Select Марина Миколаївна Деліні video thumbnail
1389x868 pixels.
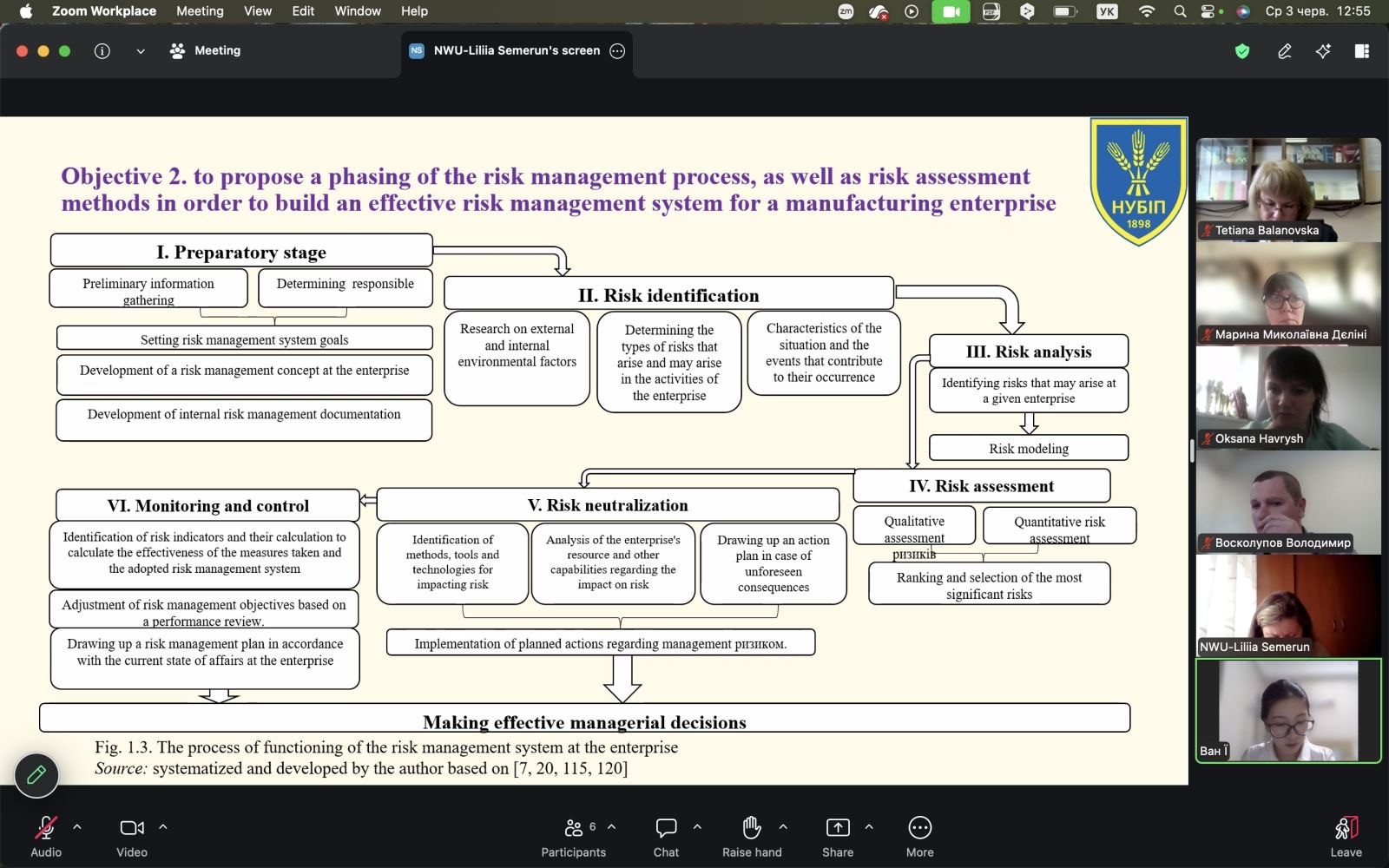pos(1288,293)
